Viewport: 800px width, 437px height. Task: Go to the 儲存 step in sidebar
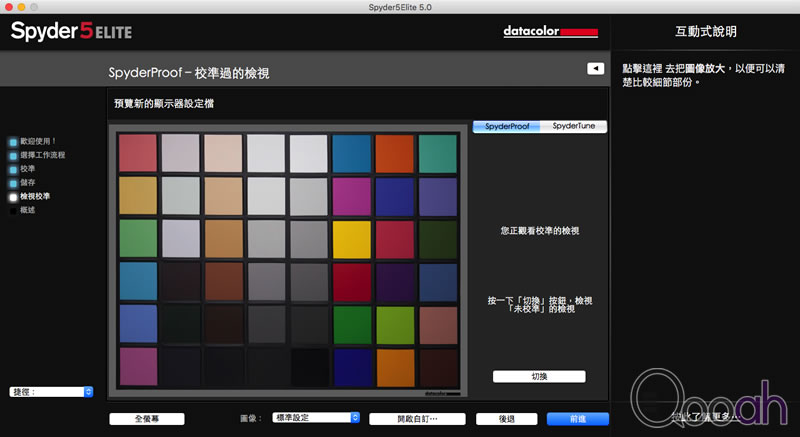tap(22, 183)
